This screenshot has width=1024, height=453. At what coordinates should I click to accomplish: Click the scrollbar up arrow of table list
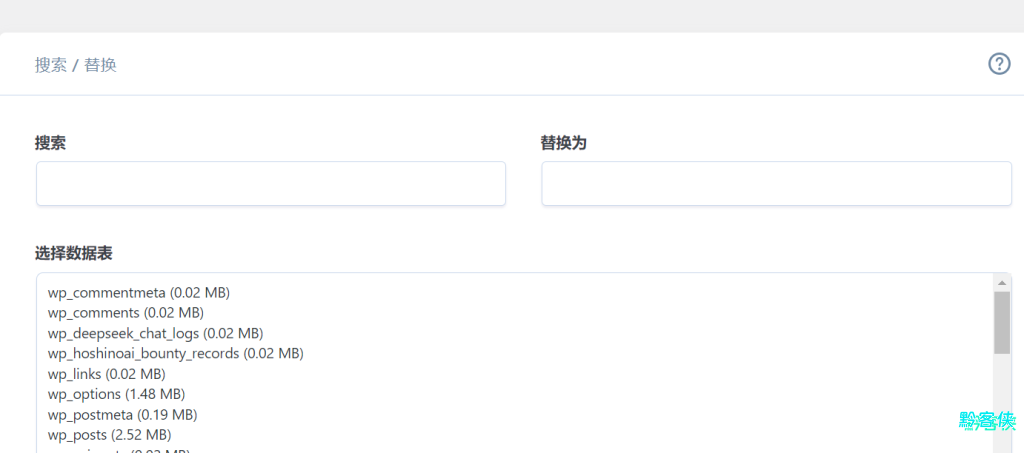coord(1002,282)
